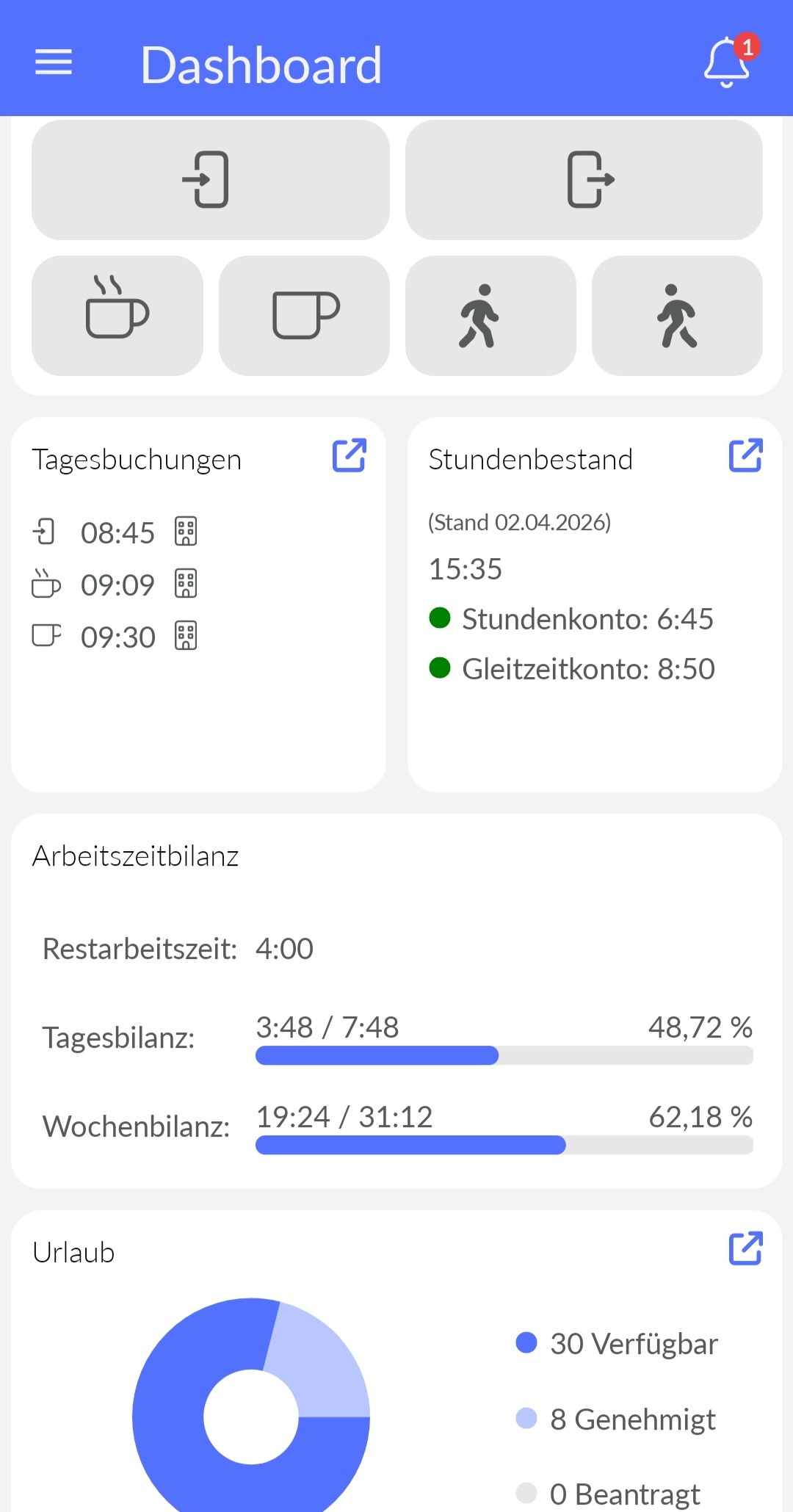
Task: Start break with steaming cup icon
Action: tap(117, 316)
